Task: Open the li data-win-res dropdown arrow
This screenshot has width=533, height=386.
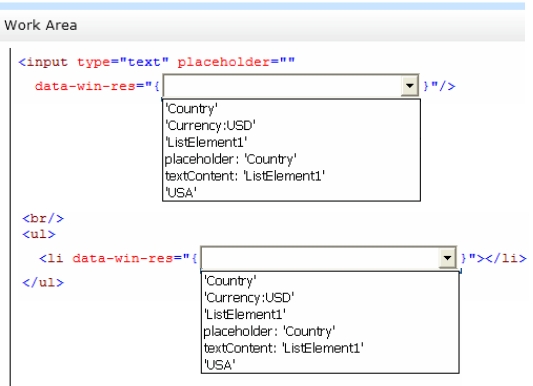Action: point(447,258)
